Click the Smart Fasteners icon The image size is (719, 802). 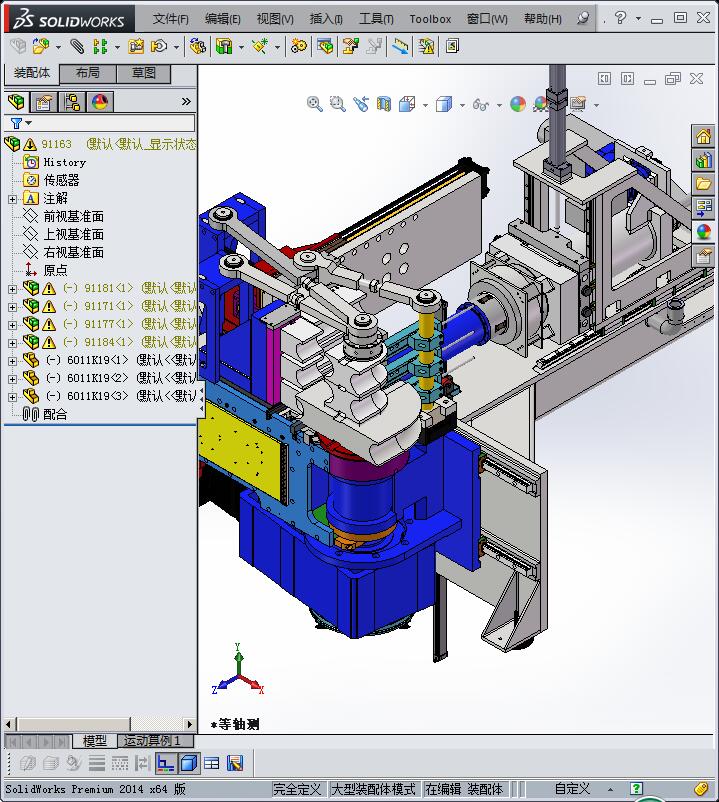(x=136, y=47)
